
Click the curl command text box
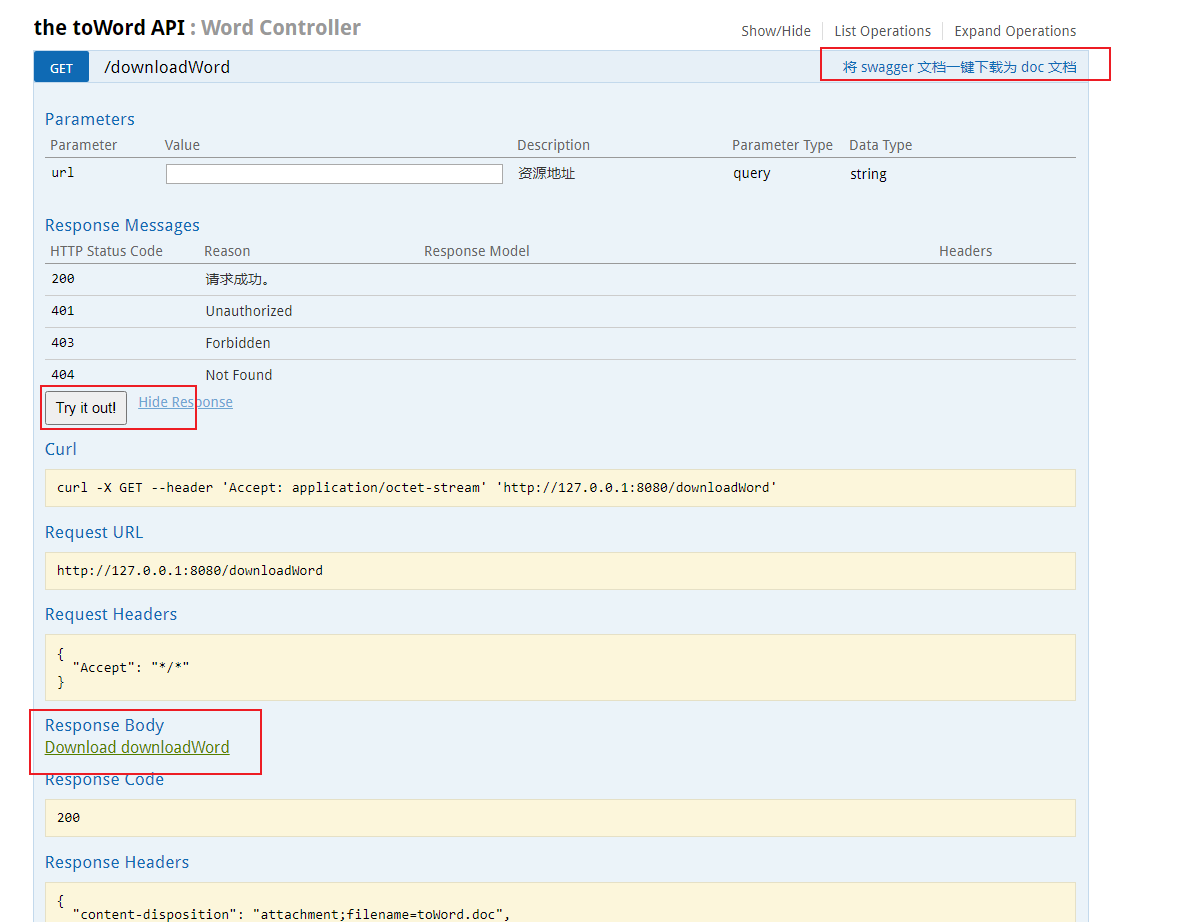pyautogui.click(x=560, y=488)
